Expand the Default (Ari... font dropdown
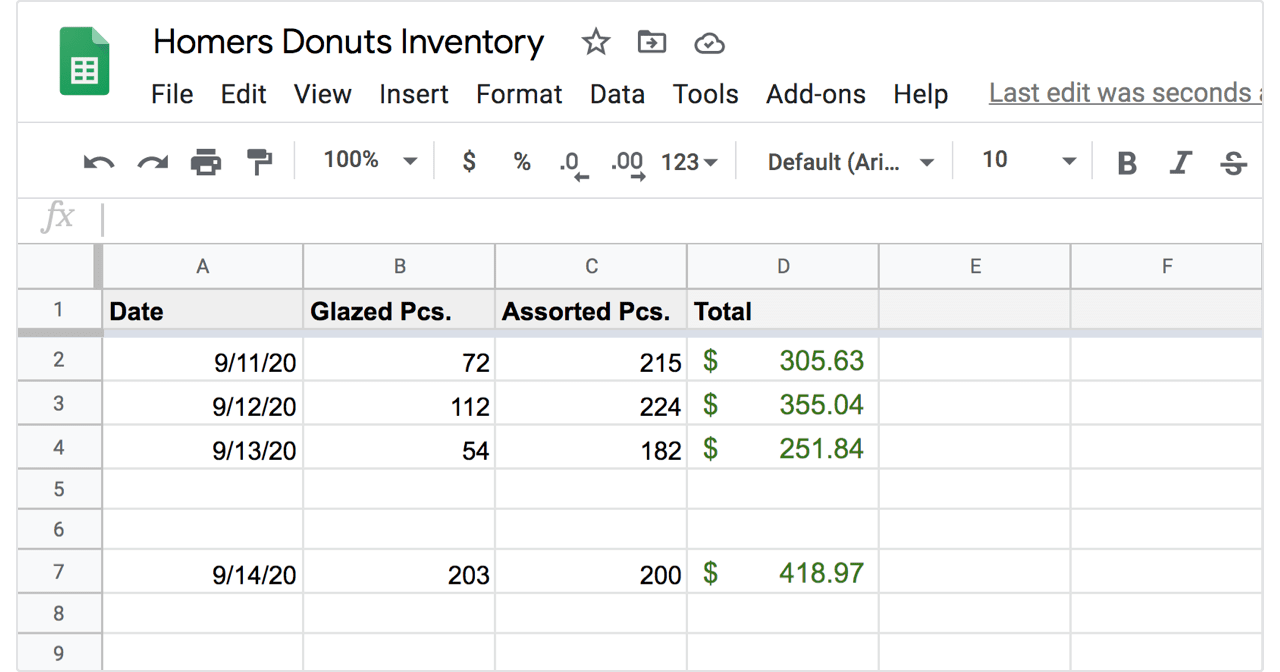Viewport: 1280px width, 672px height. point(851,162)
